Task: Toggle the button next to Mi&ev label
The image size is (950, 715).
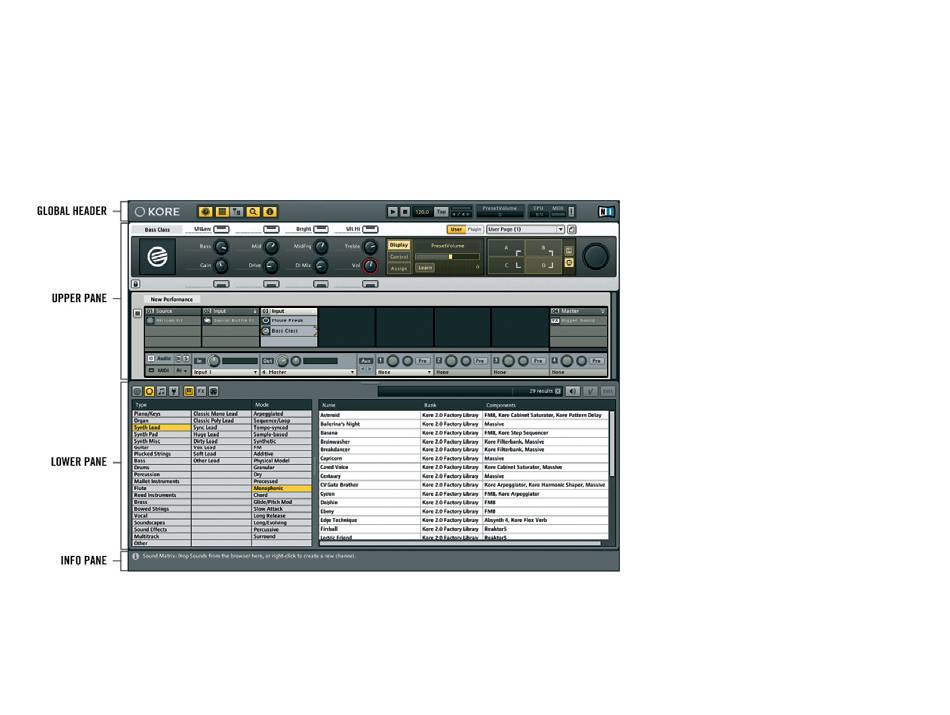Action: pyautogui.click(x=221, y=229)
